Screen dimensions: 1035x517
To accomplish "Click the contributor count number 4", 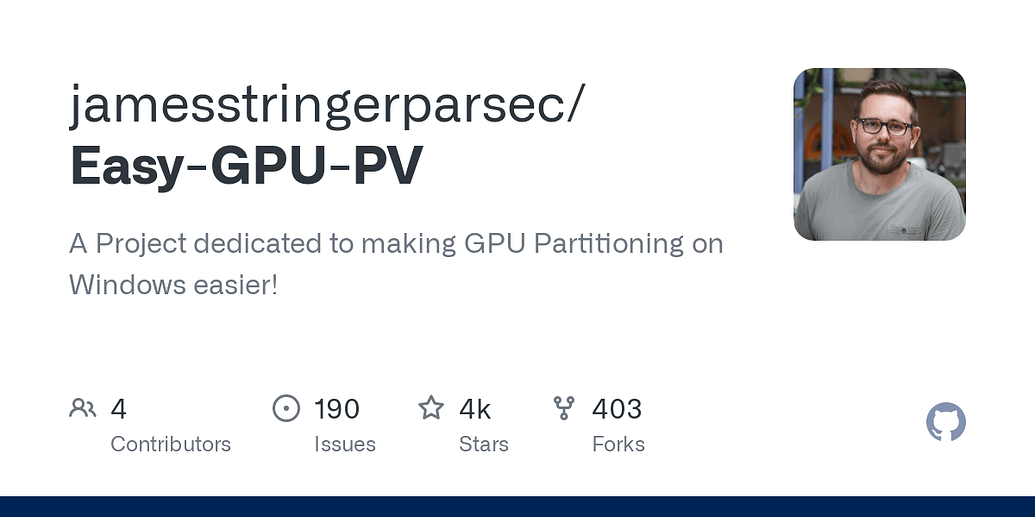I will pos(118,409).
